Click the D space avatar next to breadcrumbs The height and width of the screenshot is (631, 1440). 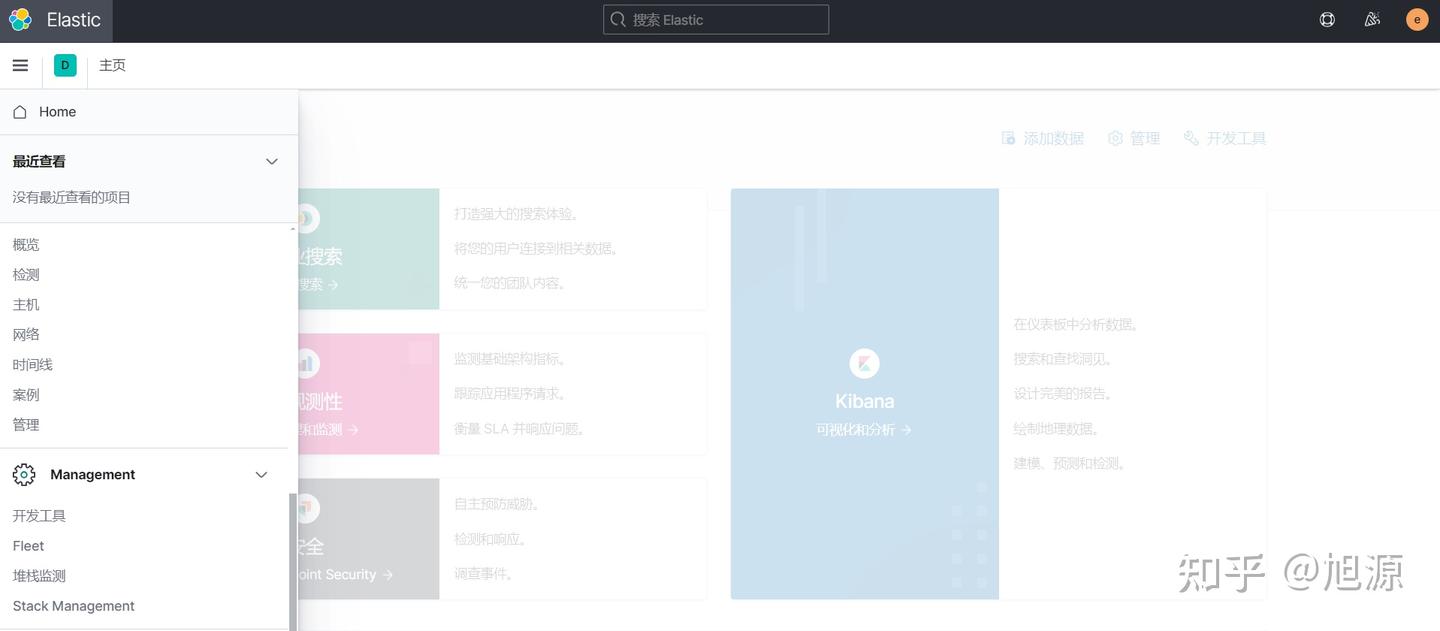tap(64, 63)
